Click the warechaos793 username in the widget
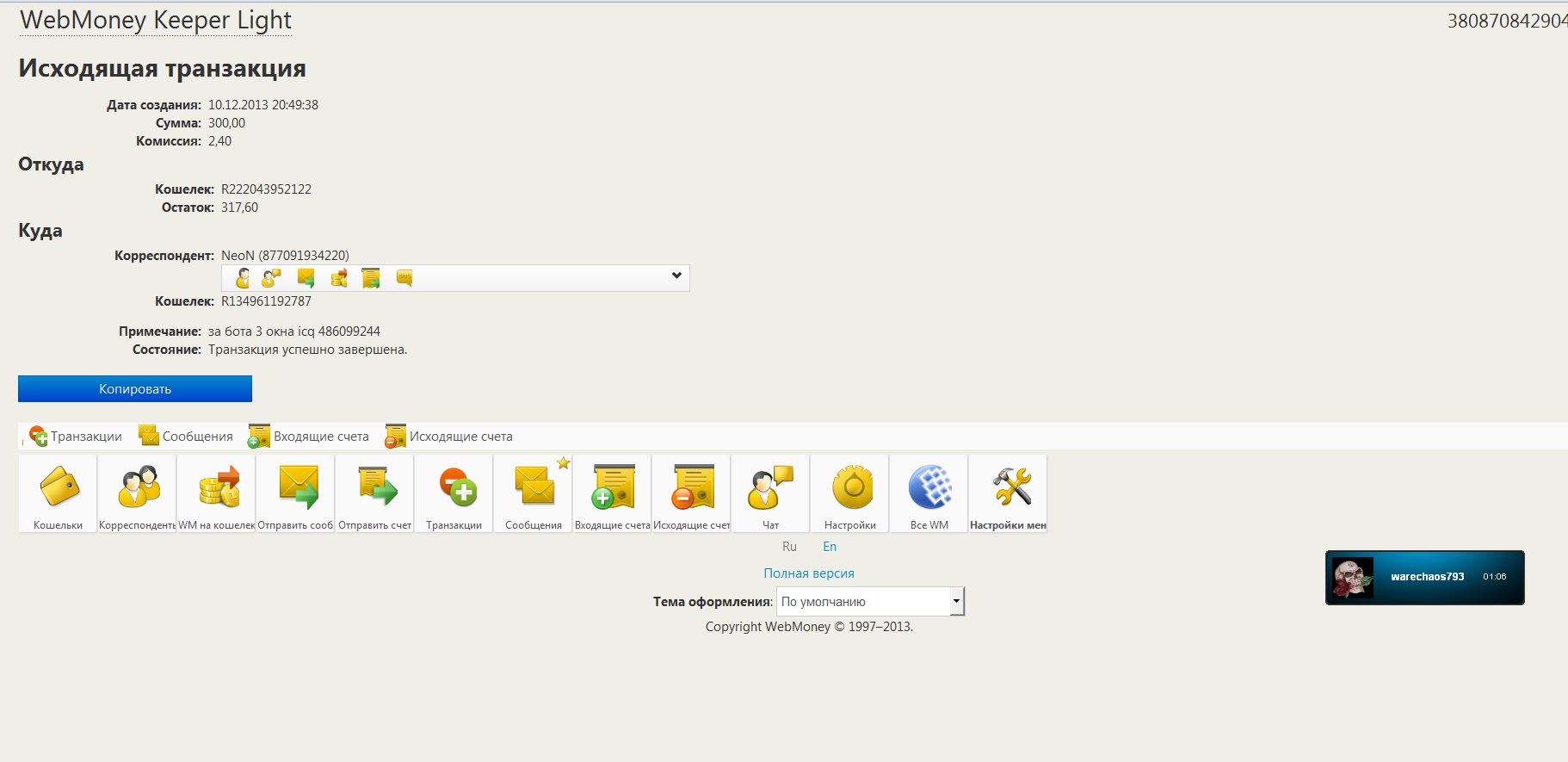This screenshot has height=762, width=1568. pos(1427,577)
